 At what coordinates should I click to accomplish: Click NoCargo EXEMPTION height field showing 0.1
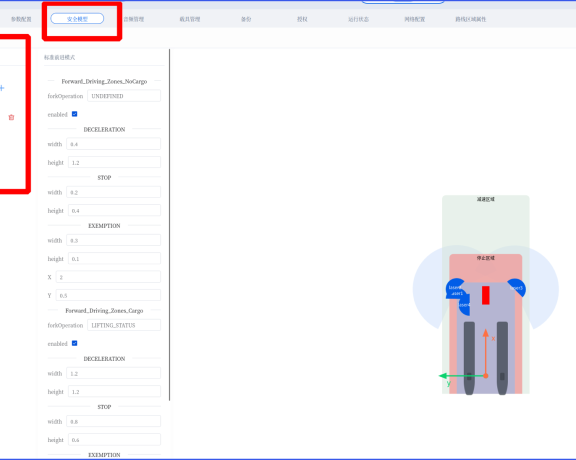tap(114, 259)
